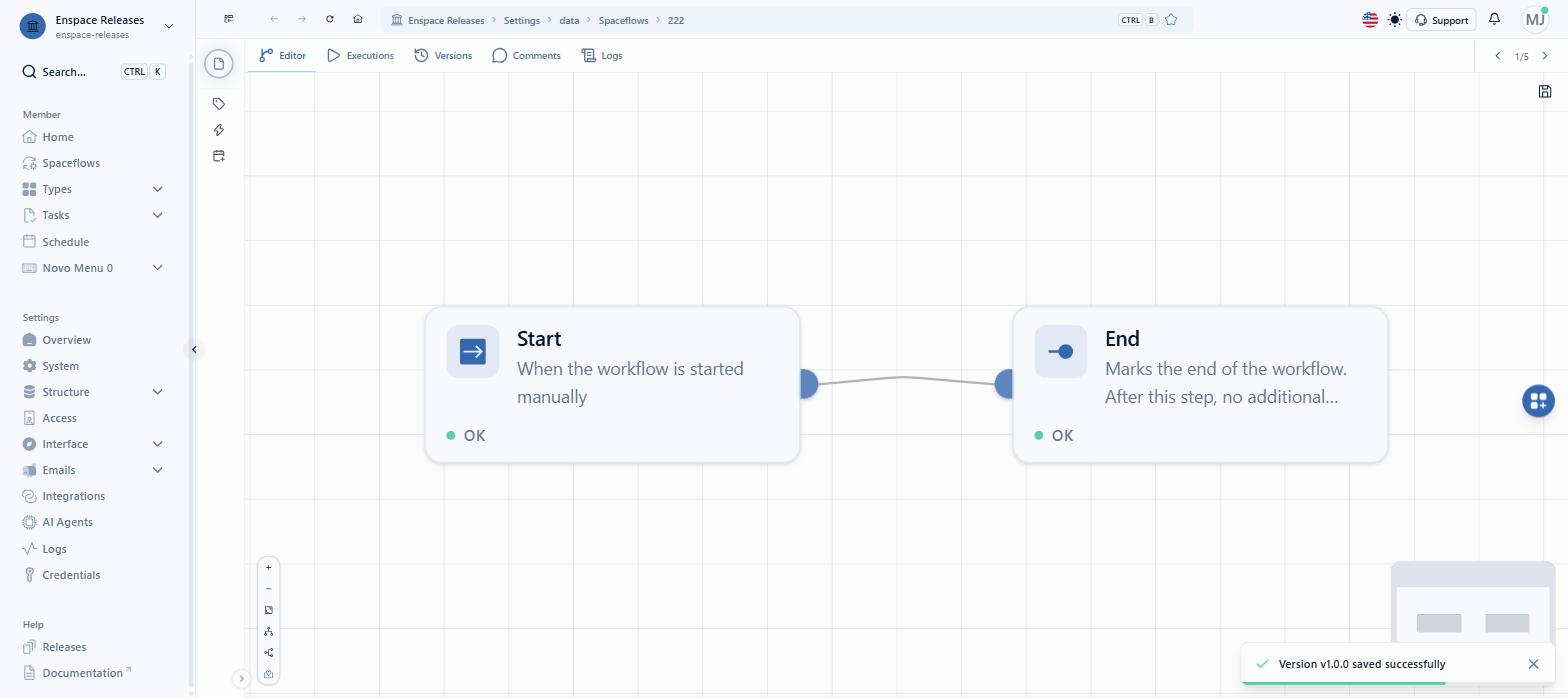
Task: Select the Start node icon
Action: click(x=473, y=352)
